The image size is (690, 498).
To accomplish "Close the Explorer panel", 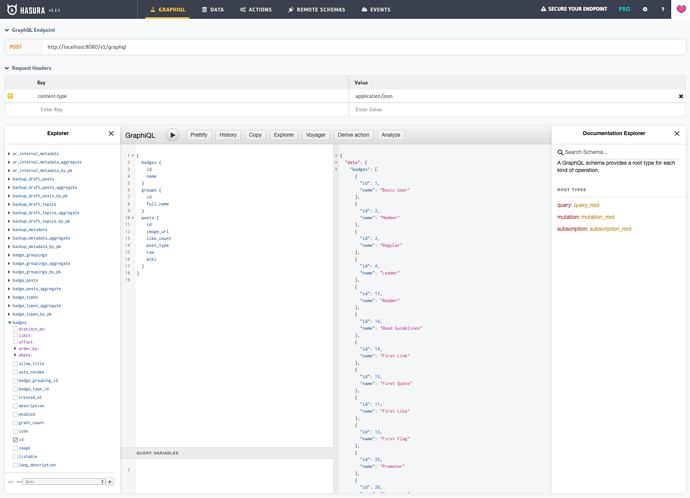I will (111, 133).
